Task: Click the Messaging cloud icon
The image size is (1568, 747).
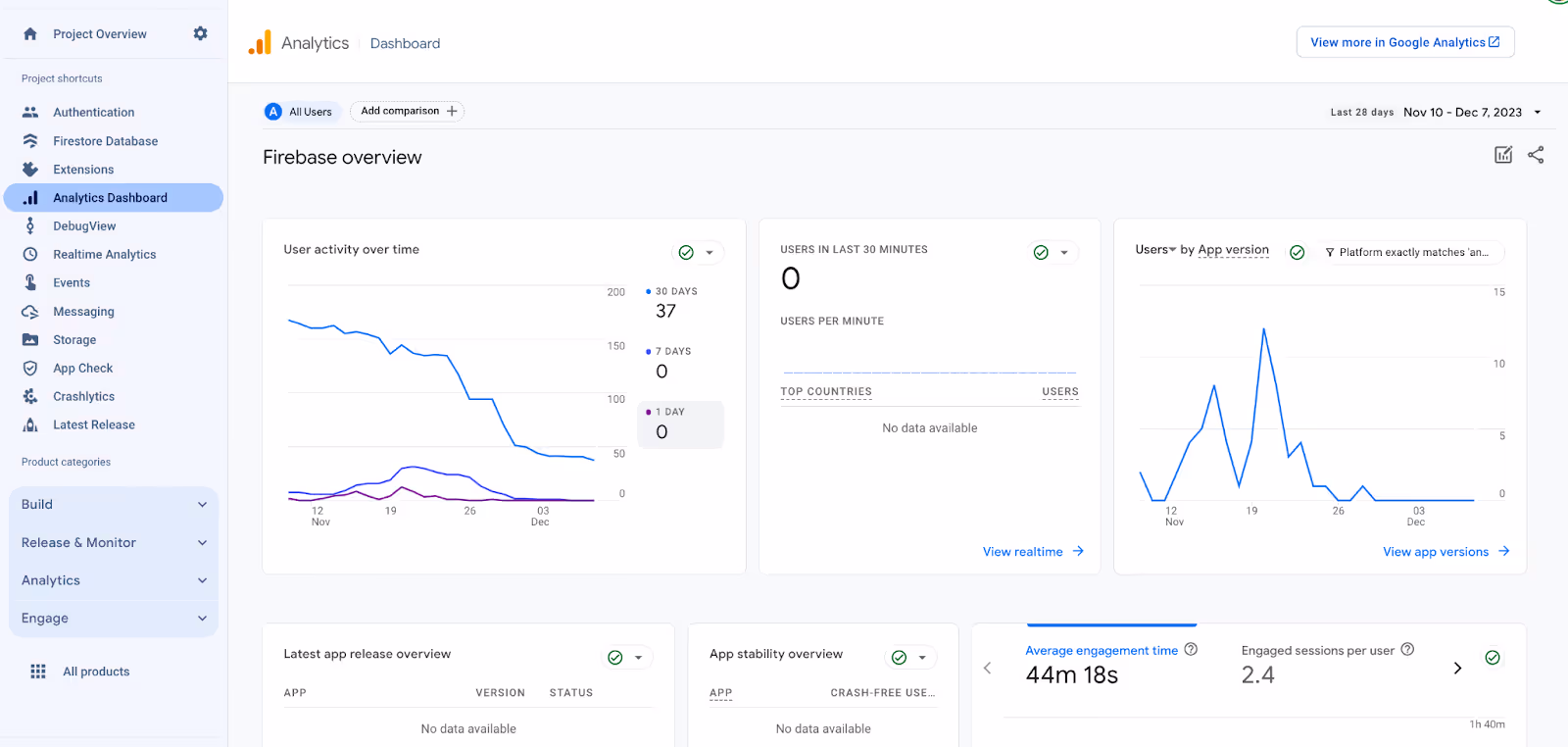Action: 30,311
